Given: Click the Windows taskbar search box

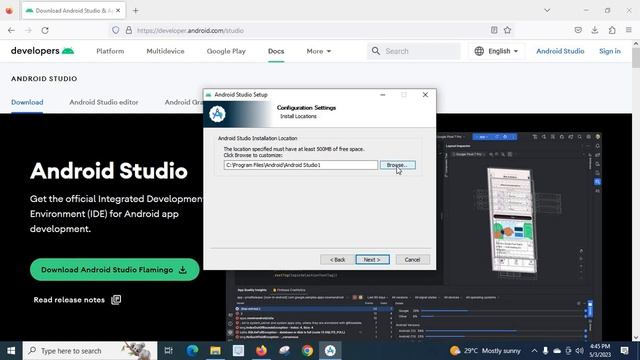Looking at the screenshot, I should pos(90,351).
